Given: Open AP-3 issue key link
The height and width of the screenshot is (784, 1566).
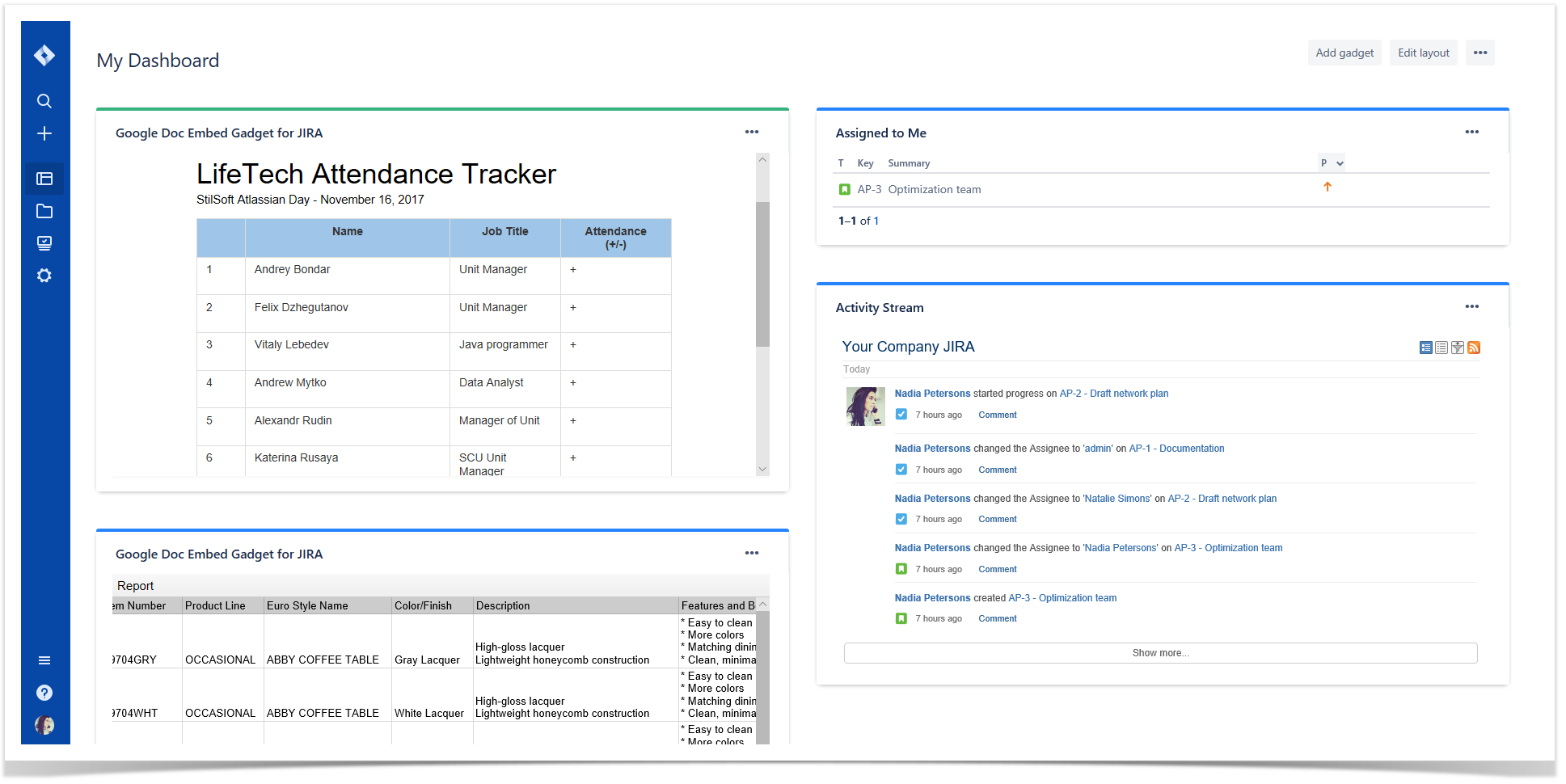Looking at the screenshot, I should 869,189.
